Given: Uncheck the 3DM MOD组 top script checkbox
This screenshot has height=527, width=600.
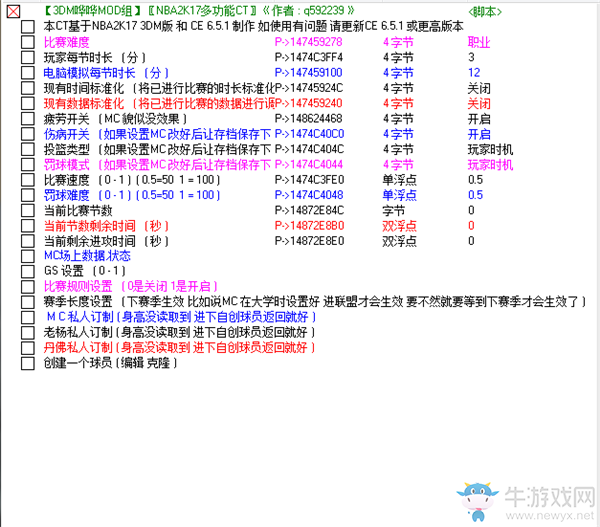Looking at the screenshot, I should click(x=13, y=11).
